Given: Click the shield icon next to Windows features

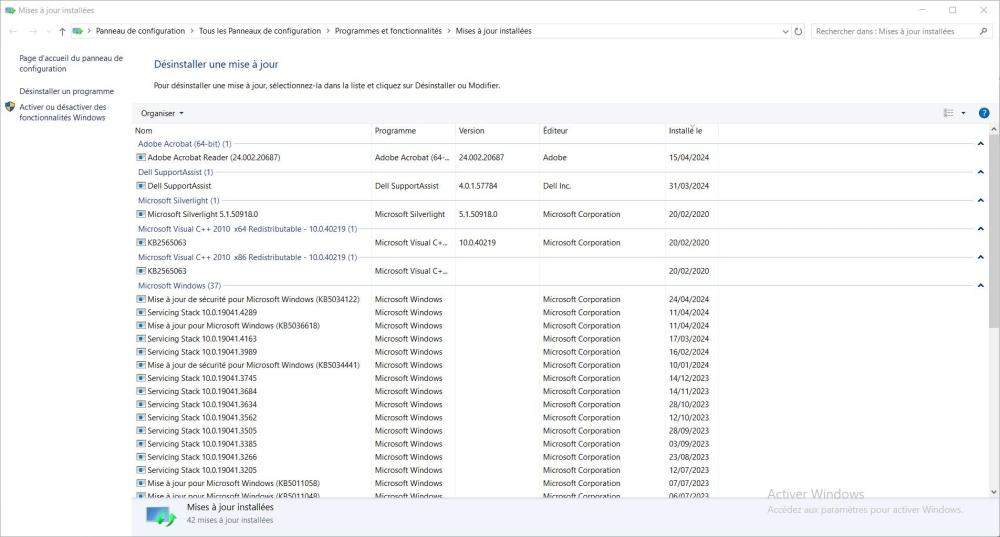Looking at the screenshot, I should point(10,107).
